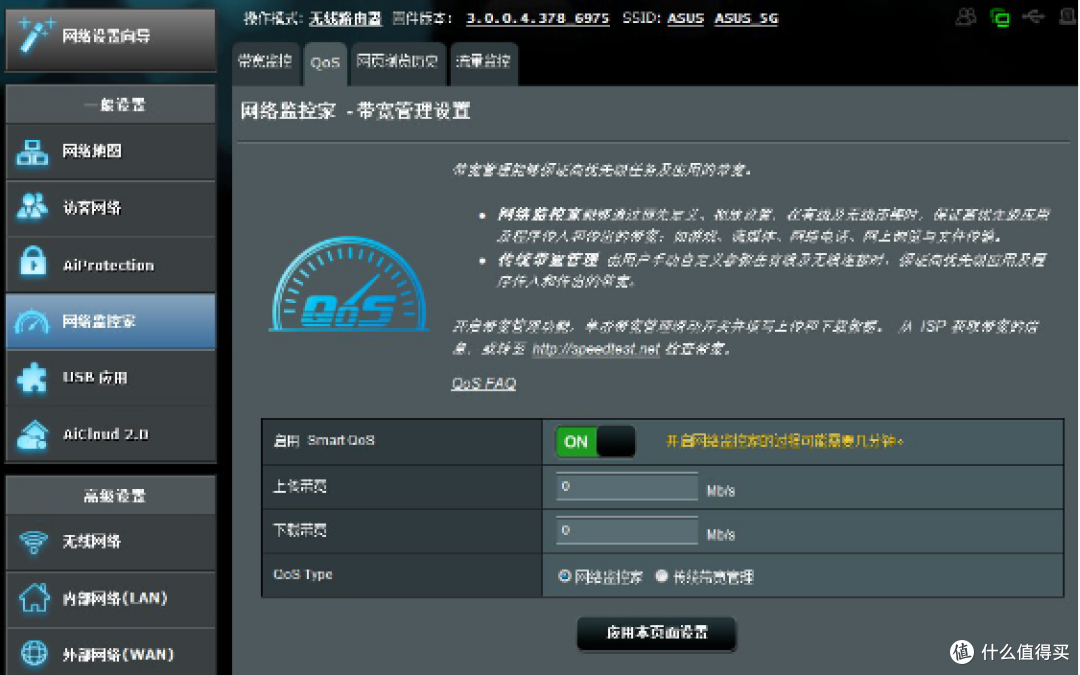This screenshot has width=1080, height=675.
Task: Click the 外部网络(WAN) globe icon
Action: point(34,653)
